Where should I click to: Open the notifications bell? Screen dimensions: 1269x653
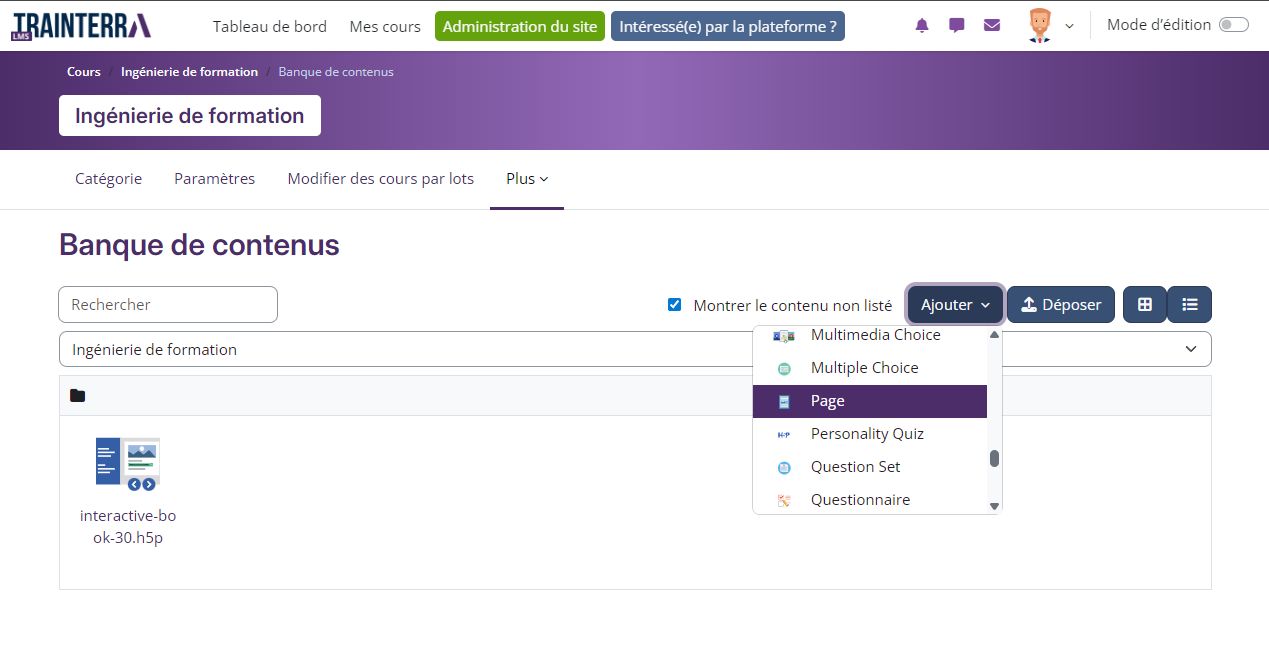click(921, 25)
